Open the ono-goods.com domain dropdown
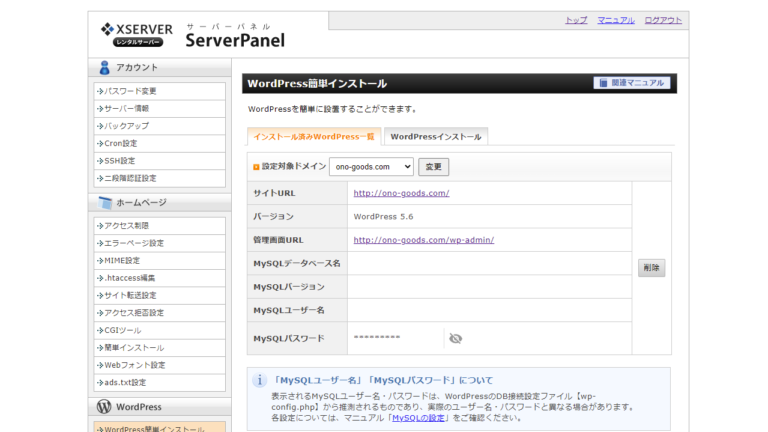Viewport: 768px width, 432px height. click(373, 167)
